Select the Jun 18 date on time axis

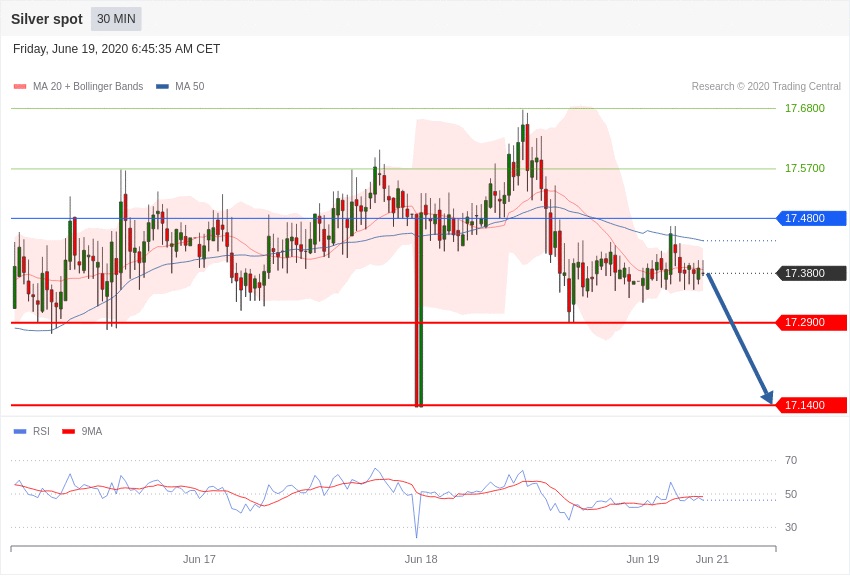pos(421,559)
